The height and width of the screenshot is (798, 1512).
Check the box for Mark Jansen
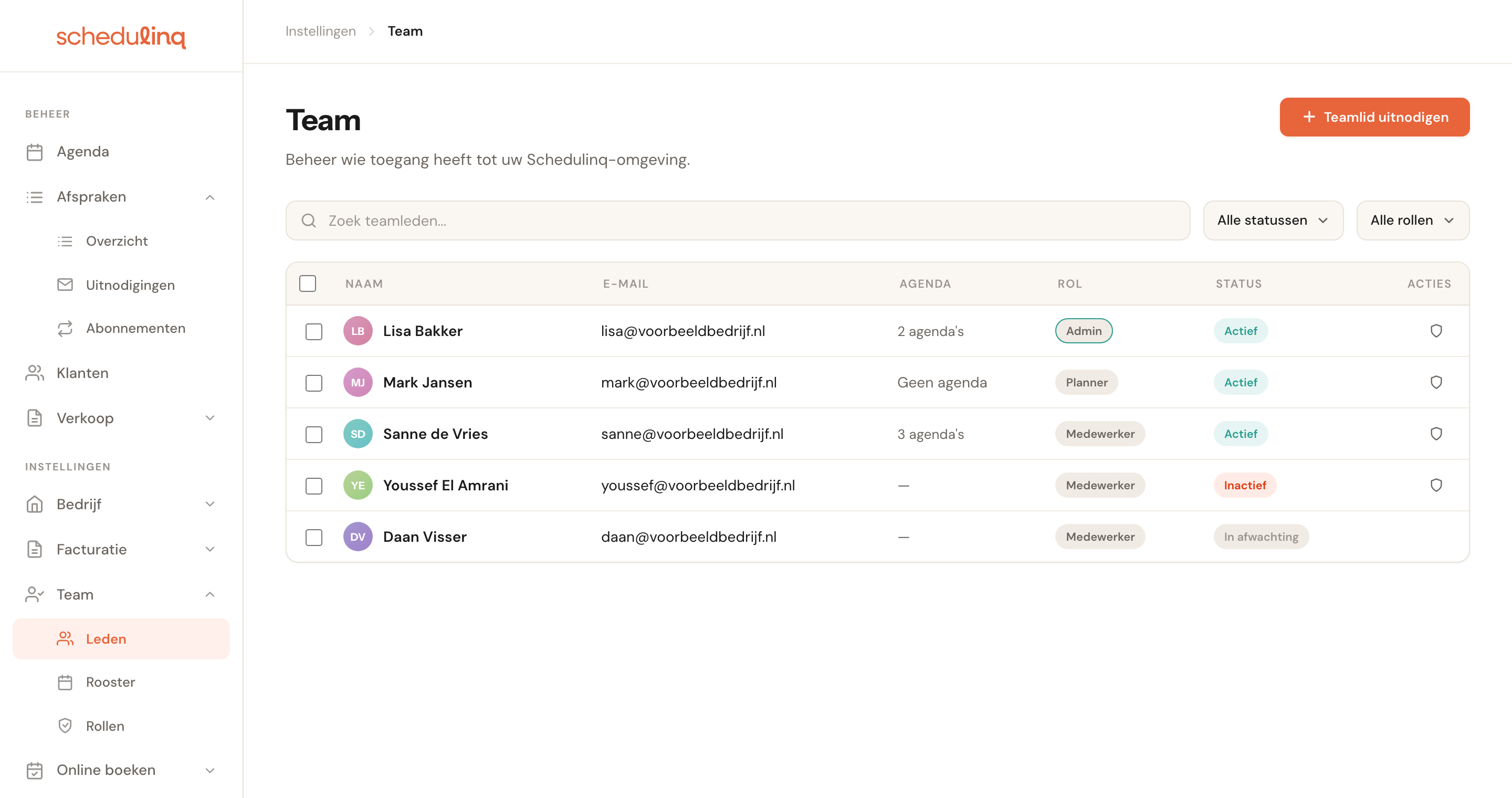pyautogui.click(x=314, y=383)
